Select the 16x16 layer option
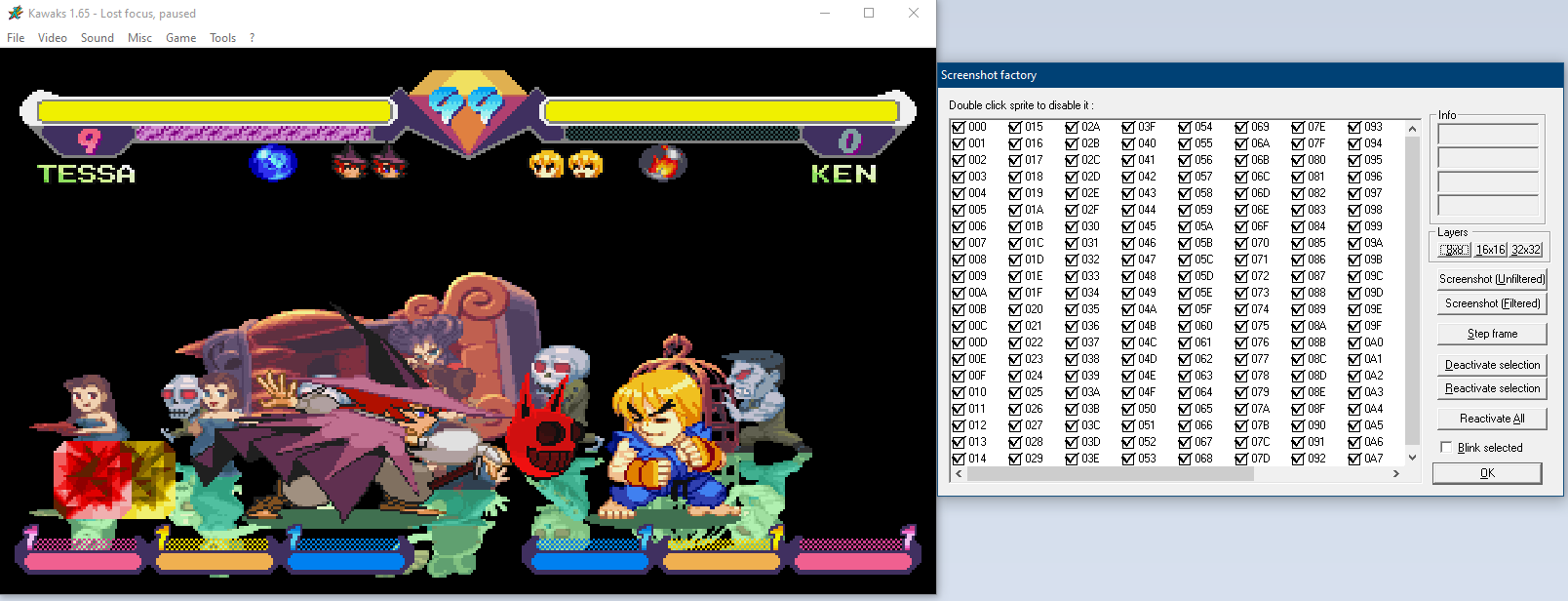Screen dimensions: 1568x601 [1490, 250]
